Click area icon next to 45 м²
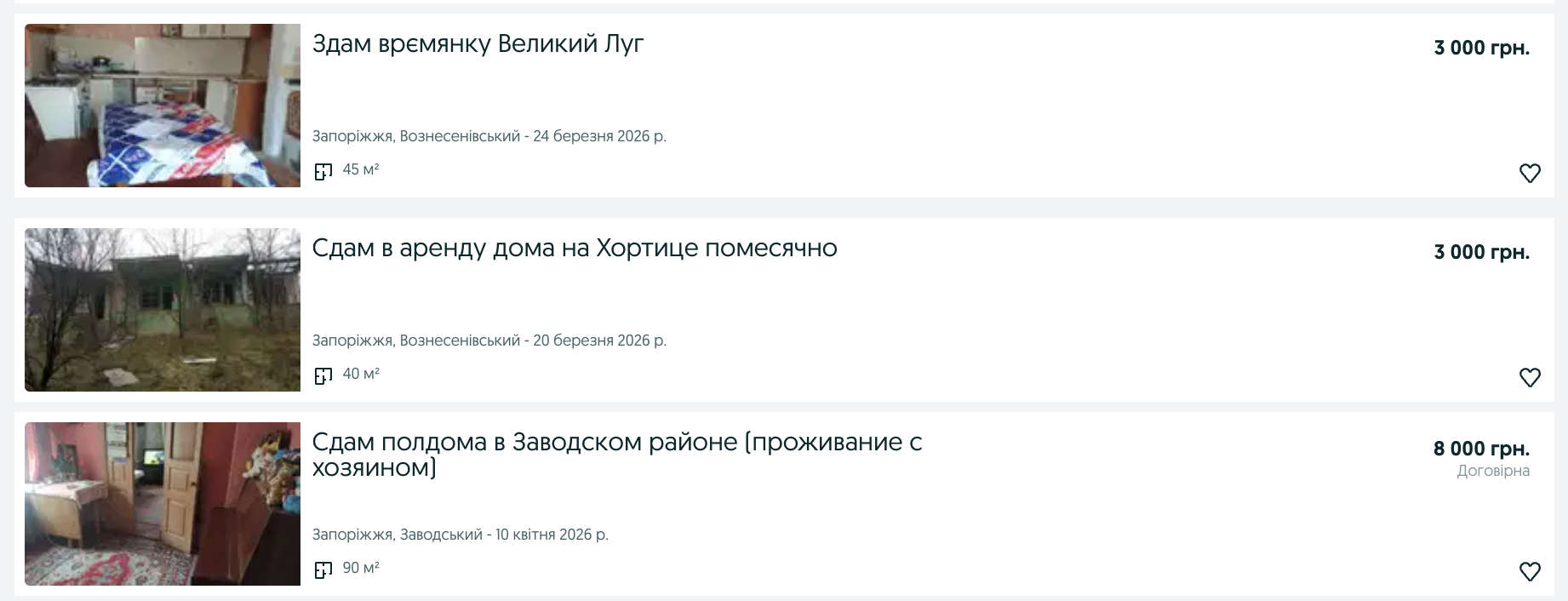Screen dimensions: 1568x601 pyautogui.click(x=323, y=172)
